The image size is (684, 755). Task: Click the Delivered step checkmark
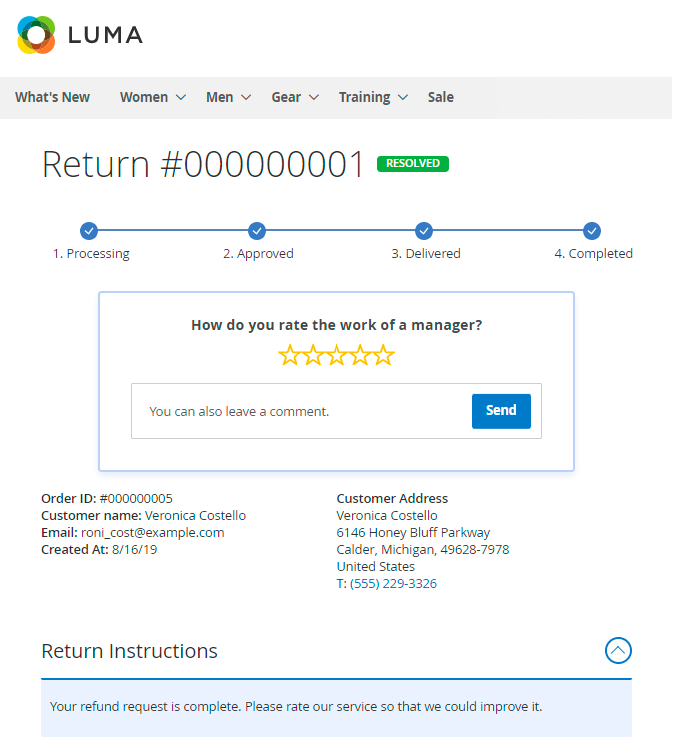(424, 230)
